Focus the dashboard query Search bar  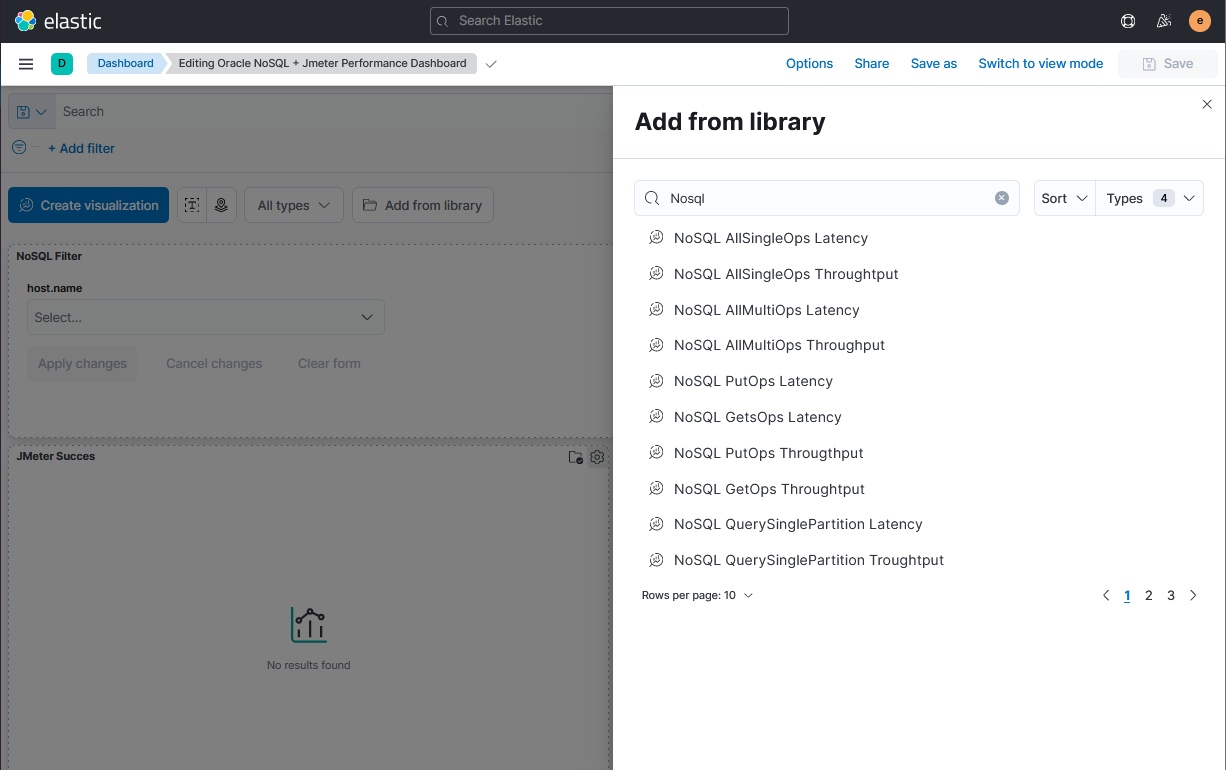point(333,112)
